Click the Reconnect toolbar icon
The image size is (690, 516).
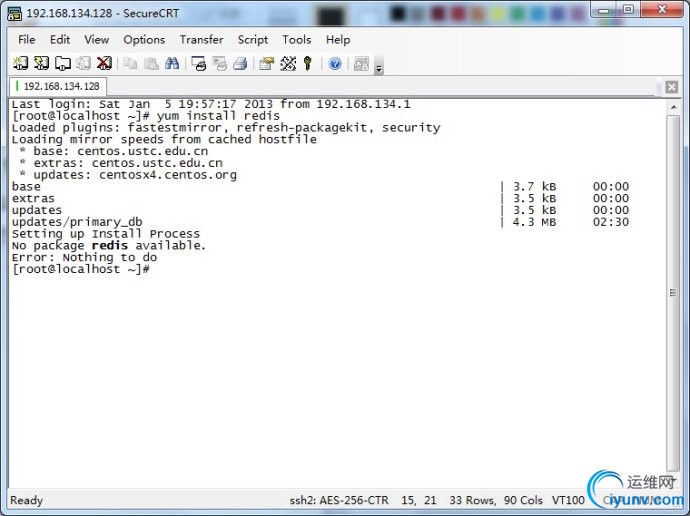click(83, 63)
